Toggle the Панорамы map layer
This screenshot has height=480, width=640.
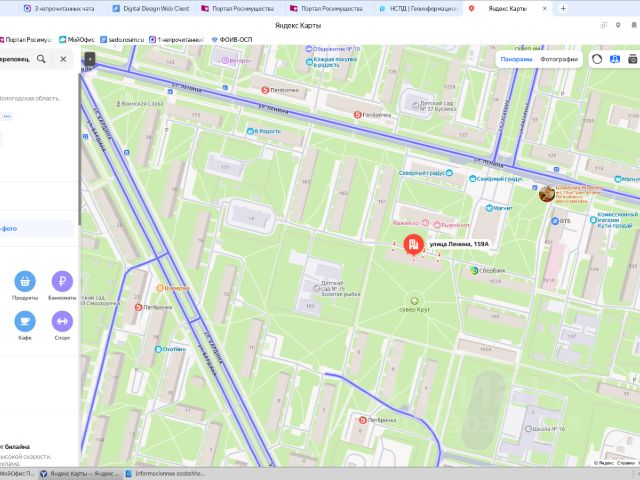[516, 59]
